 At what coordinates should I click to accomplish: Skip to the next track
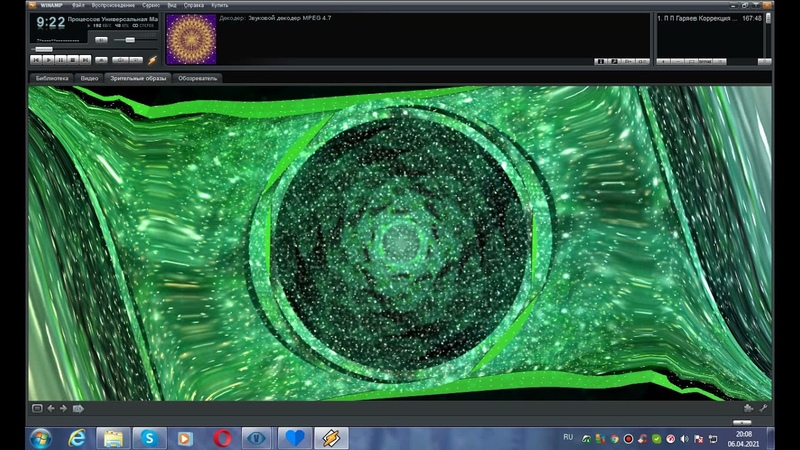pyautogui.click(x=84, y=60)
